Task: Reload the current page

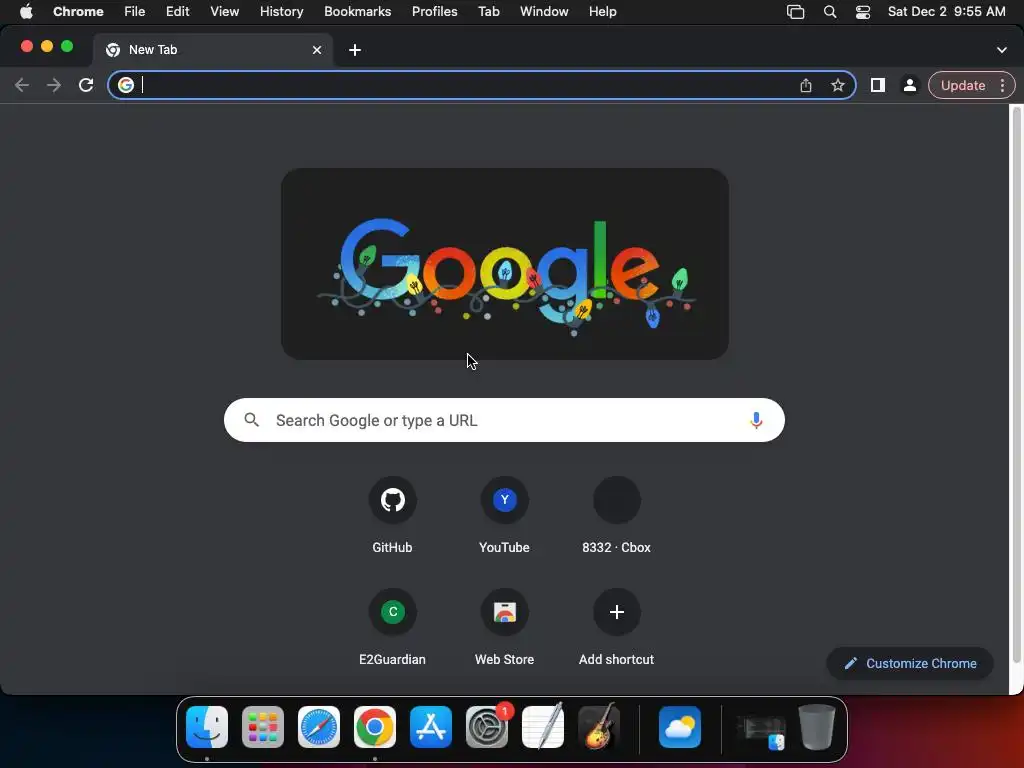Action: (x=86, y=85)
